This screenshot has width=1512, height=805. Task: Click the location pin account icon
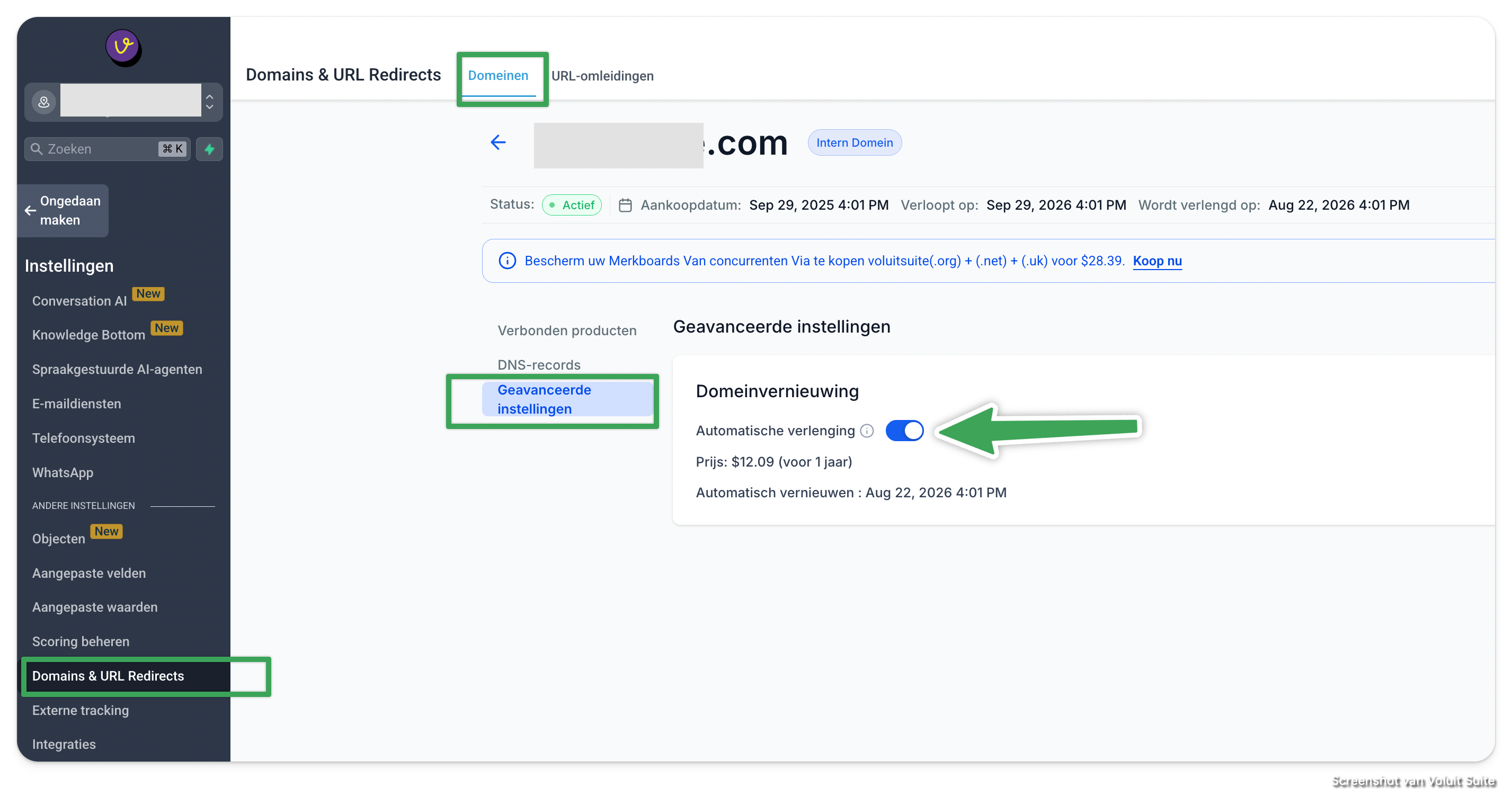(44, 102)
